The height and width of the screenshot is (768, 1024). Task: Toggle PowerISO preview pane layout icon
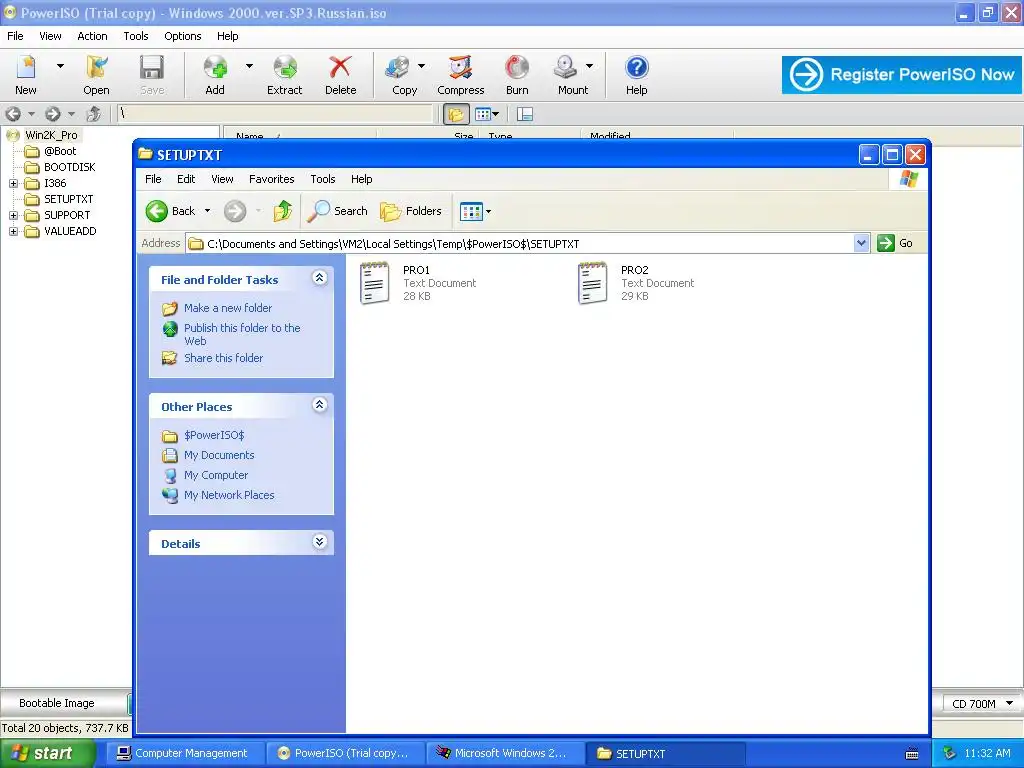coord(525,114)
